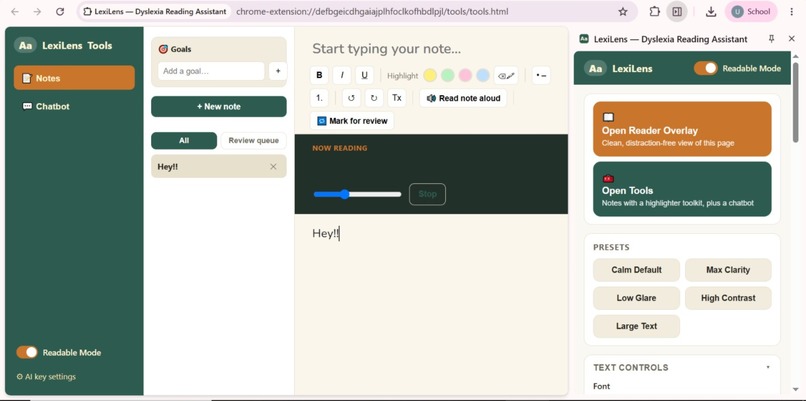806x401 pixels.
Task: Apply italic formatting button
Action: tap(342, 76)
